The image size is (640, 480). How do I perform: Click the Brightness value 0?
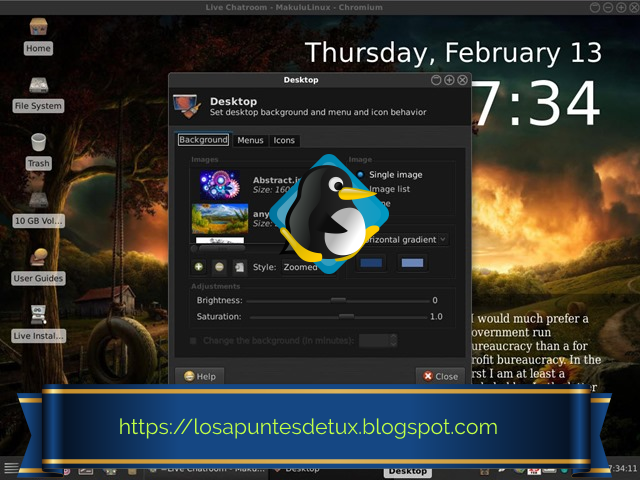(435, 300)
